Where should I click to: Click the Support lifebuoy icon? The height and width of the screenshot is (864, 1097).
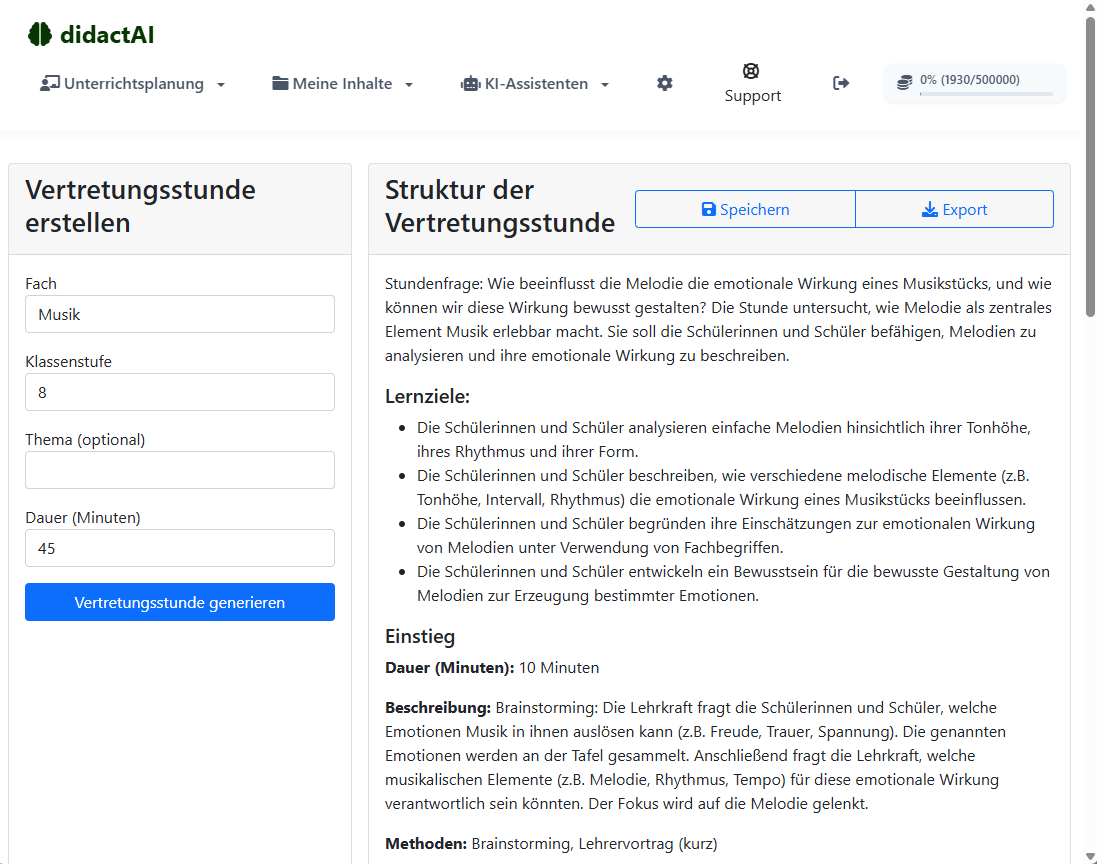[x=752, y=71]
